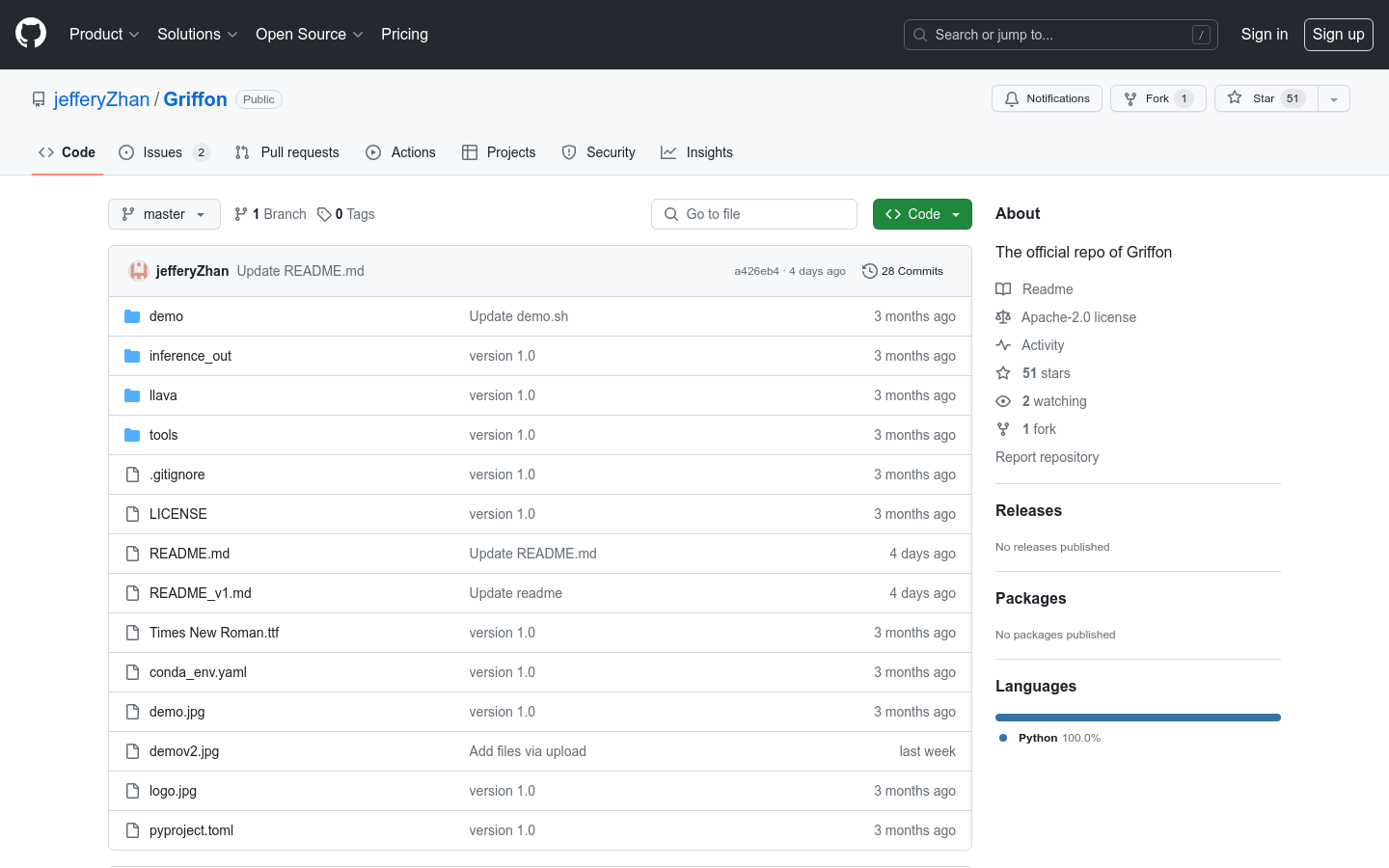Click the tools folder icon
Screen dimensions: 1389x868
[x=132, y=435]
